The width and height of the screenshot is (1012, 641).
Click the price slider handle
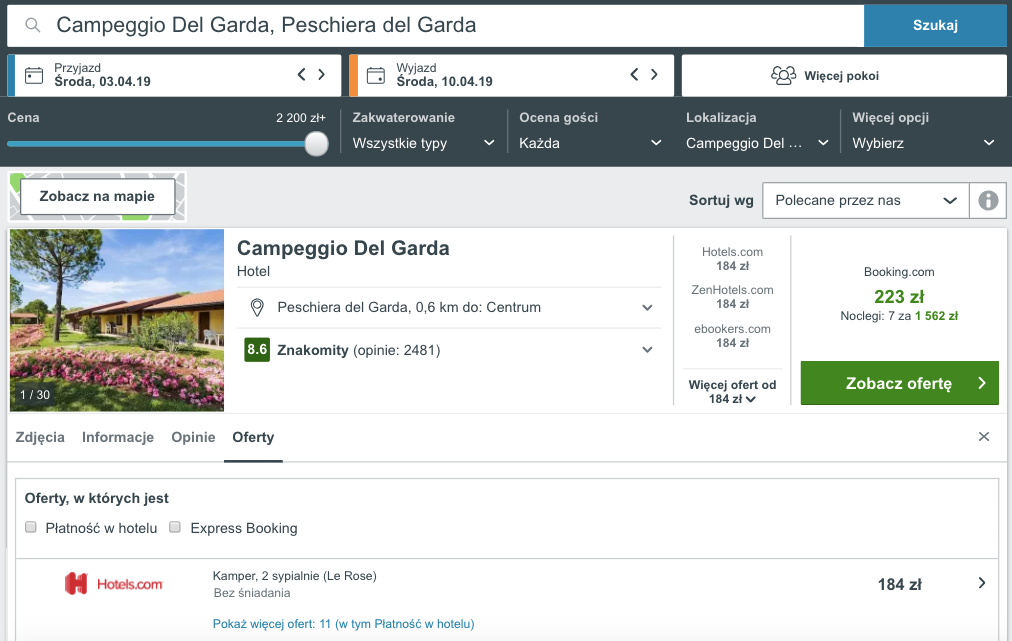316,143
